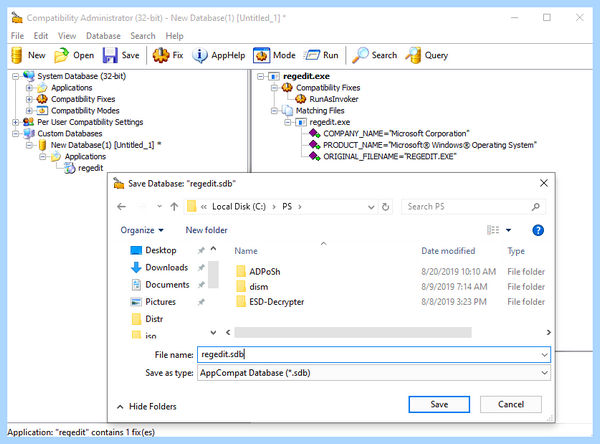Click the AppHelp info toolbar icon
600x444 pixels.
[x=199, y=55]
